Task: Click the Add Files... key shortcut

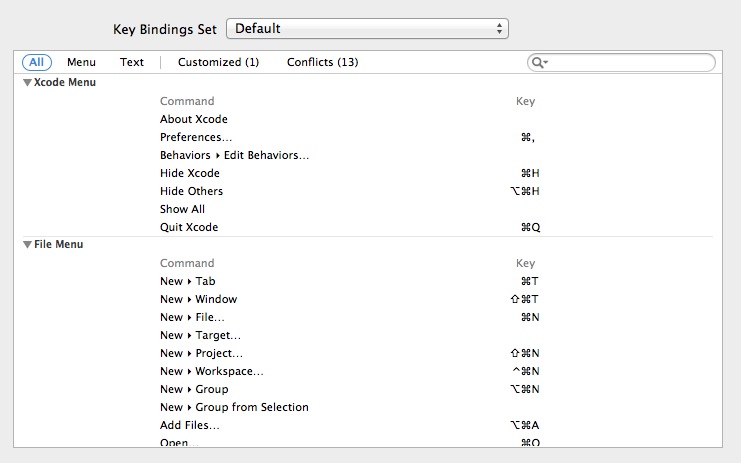Action: 525,425
